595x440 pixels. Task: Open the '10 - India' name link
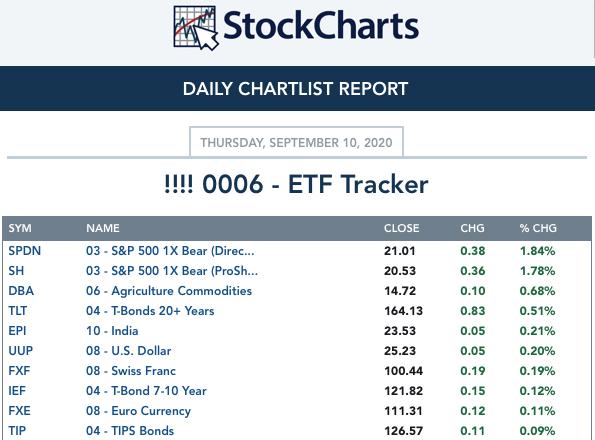pos(112,331)
